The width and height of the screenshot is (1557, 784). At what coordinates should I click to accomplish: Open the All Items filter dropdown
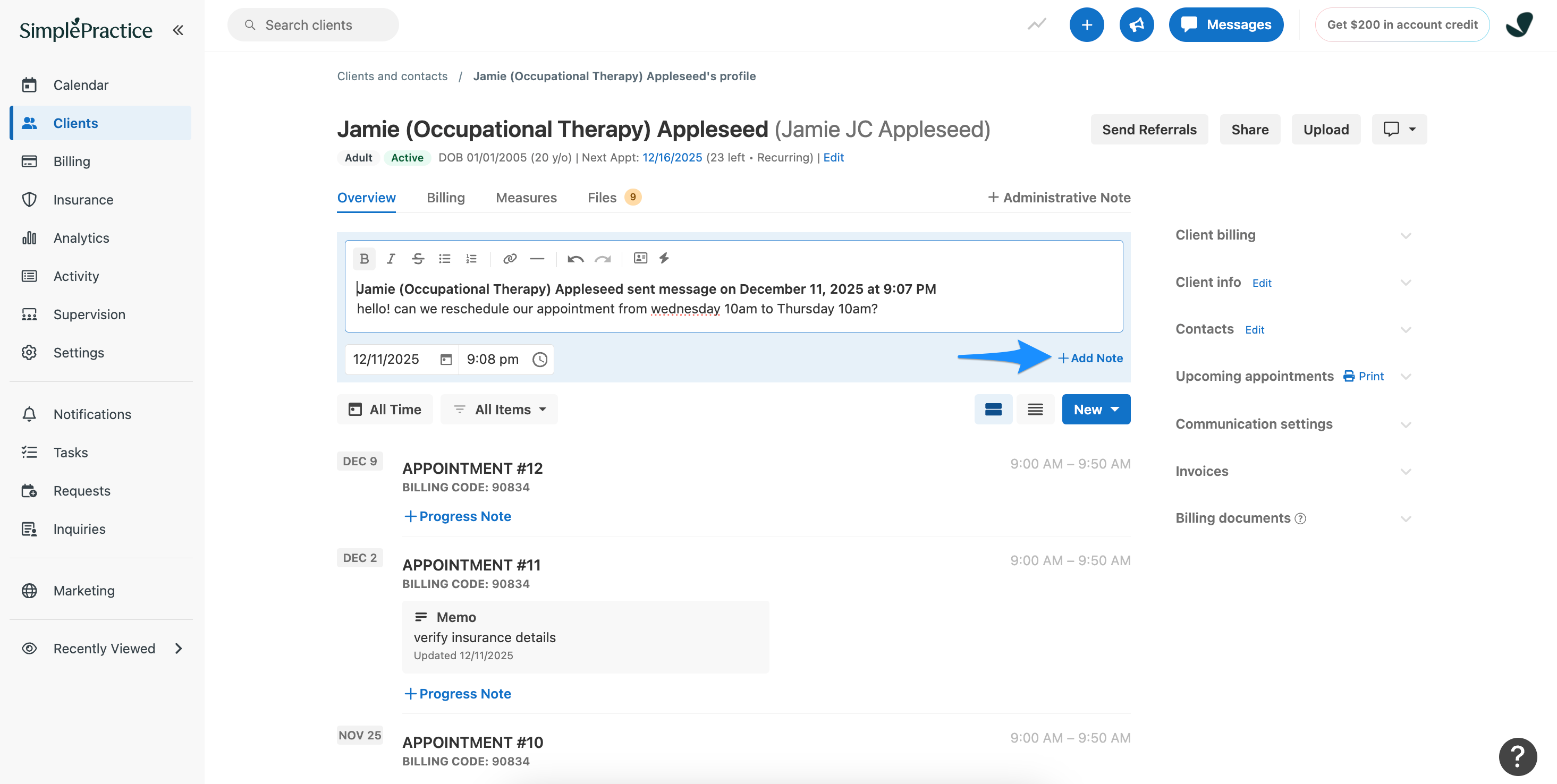[x=500, y=410]
